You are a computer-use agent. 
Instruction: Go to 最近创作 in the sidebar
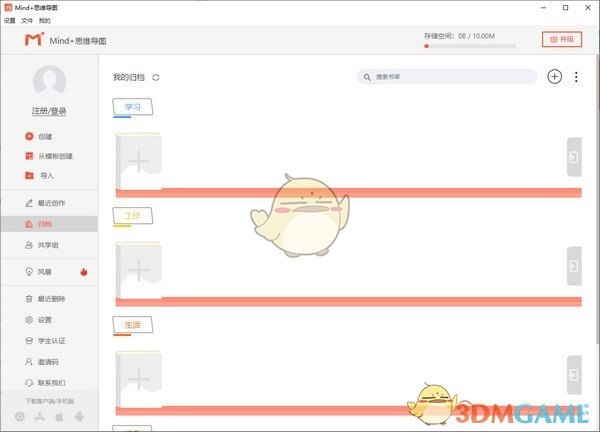(45, 203)
